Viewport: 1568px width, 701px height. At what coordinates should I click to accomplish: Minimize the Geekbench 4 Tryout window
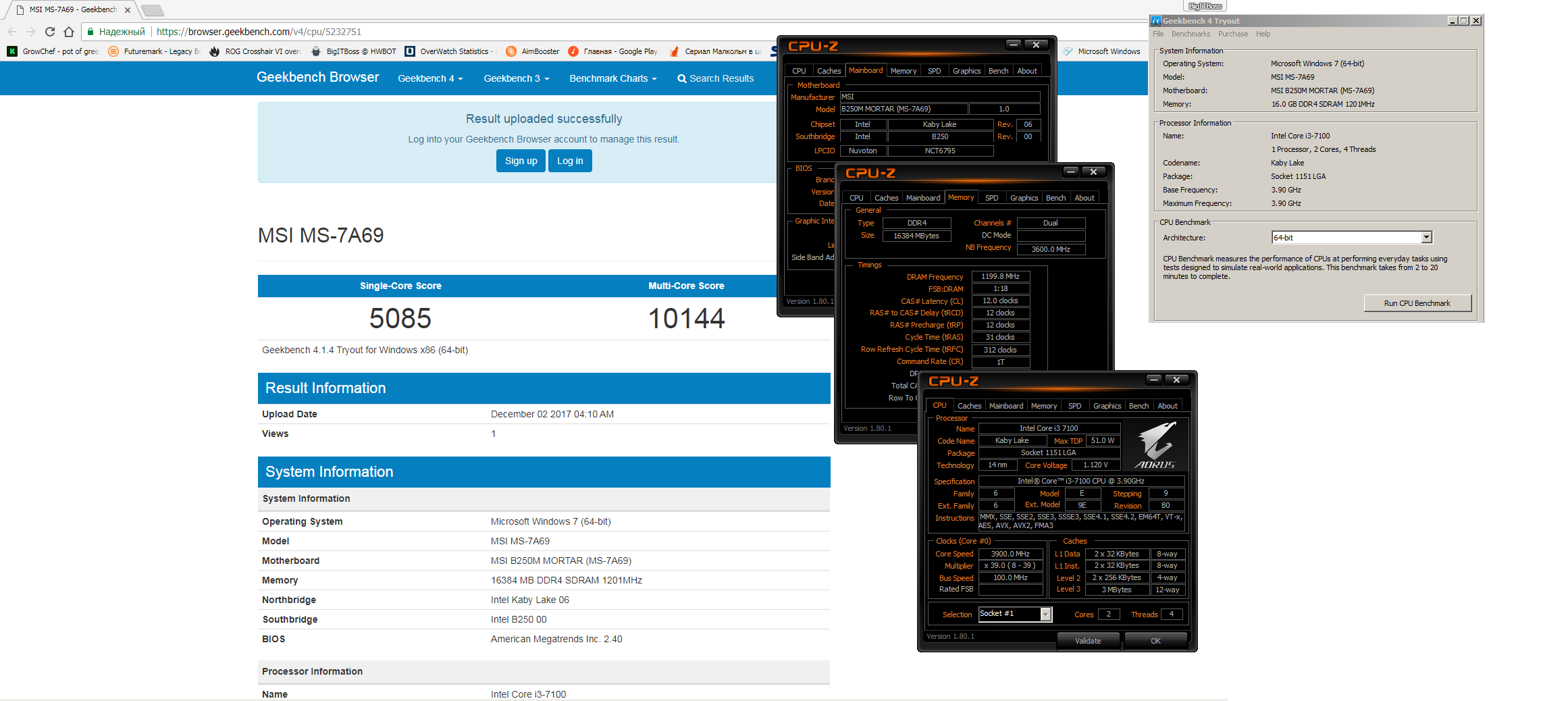[1453, 21]
